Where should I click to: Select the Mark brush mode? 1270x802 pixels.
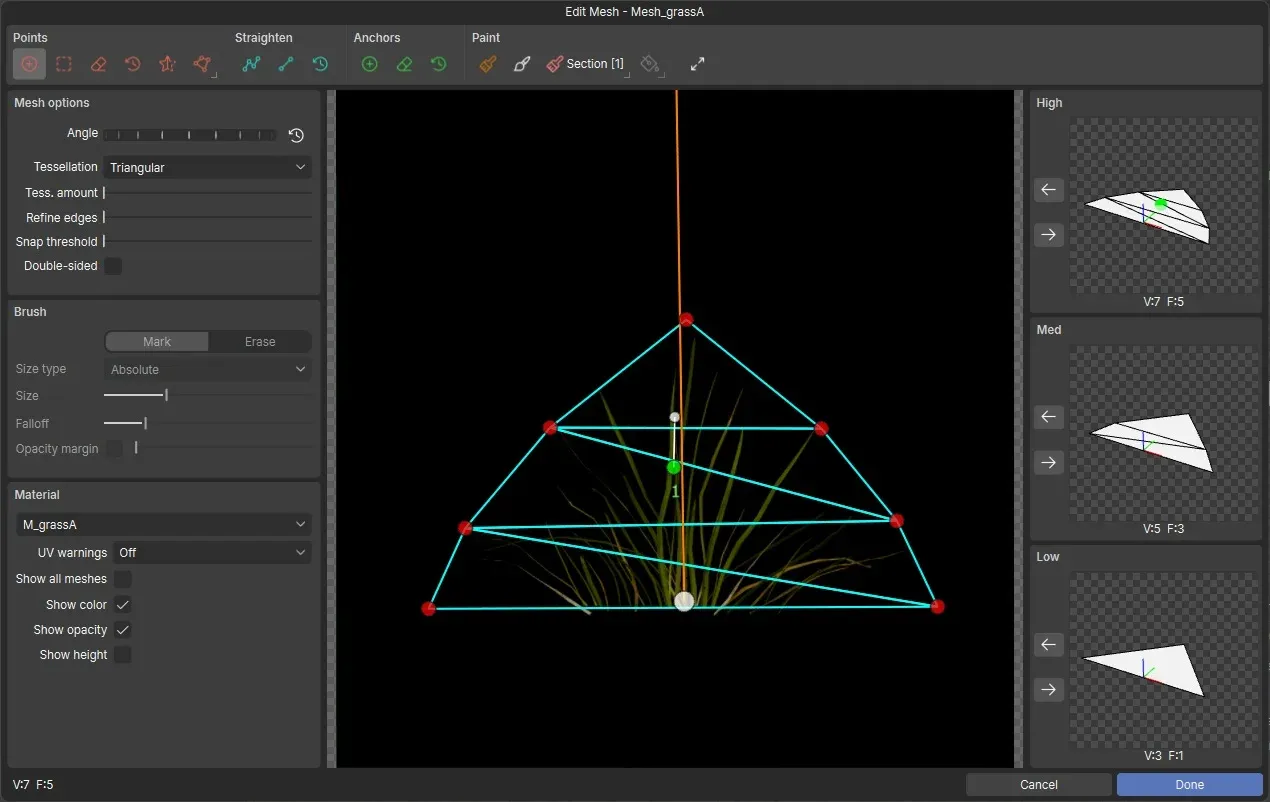point(157,342)
